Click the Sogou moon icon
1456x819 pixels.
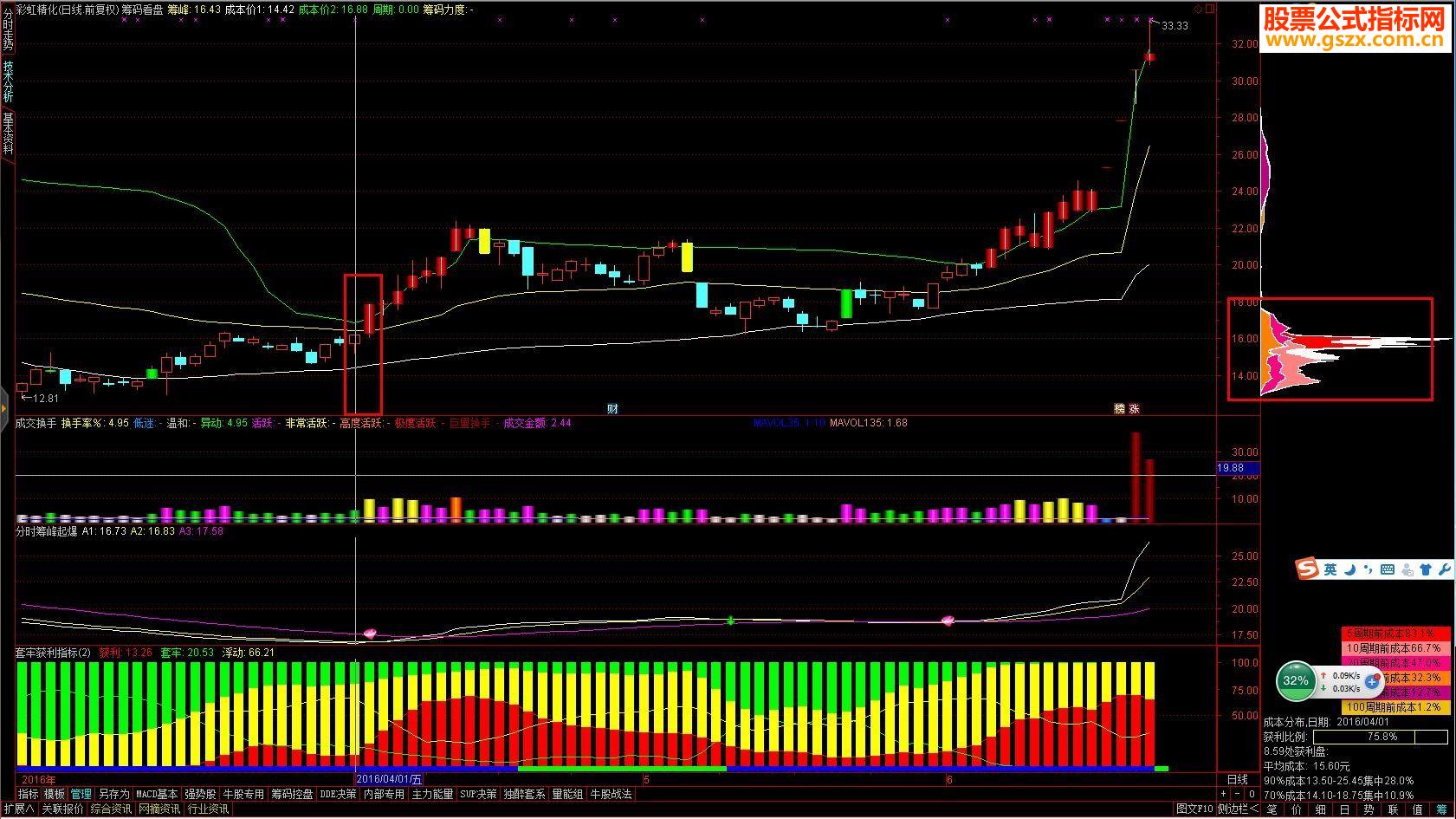pos(1350,569)
